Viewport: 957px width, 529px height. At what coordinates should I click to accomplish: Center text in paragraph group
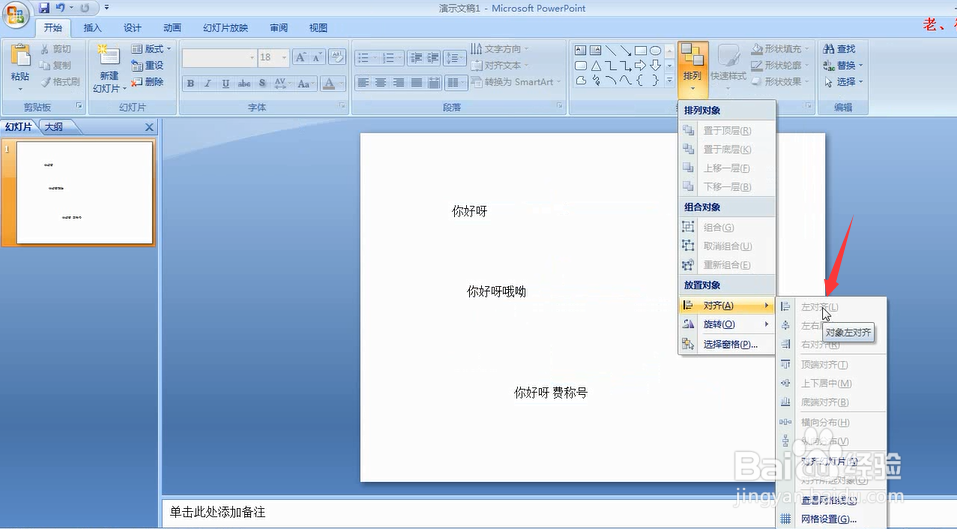pos(381,82)
